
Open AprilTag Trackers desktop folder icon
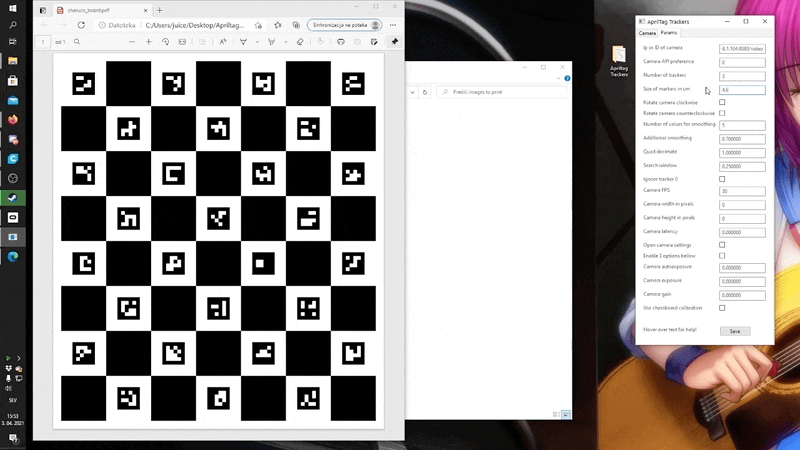click(619, 61)
